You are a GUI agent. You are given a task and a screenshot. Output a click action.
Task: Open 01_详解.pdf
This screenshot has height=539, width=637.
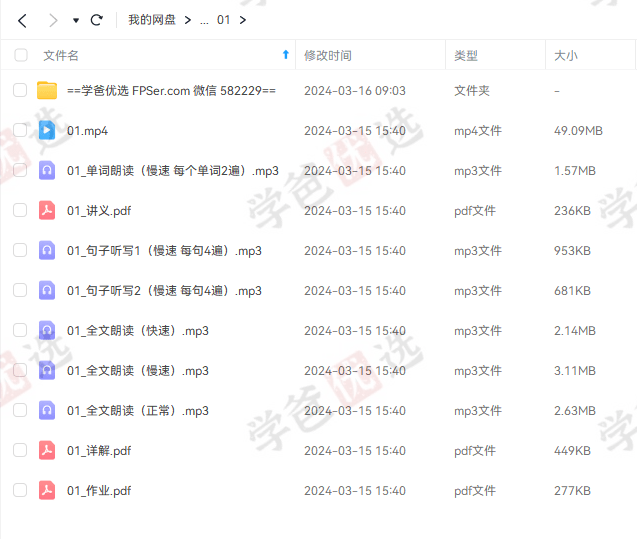tap(99, 451)
